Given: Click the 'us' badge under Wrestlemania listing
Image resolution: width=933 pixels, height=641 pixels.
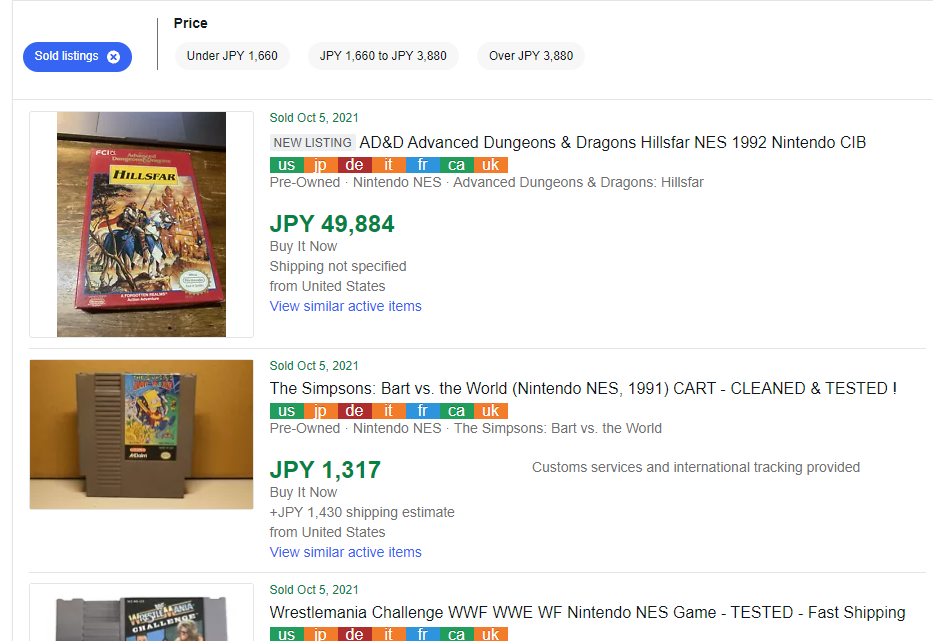Looking at the screenshot, I should [286, 634].
